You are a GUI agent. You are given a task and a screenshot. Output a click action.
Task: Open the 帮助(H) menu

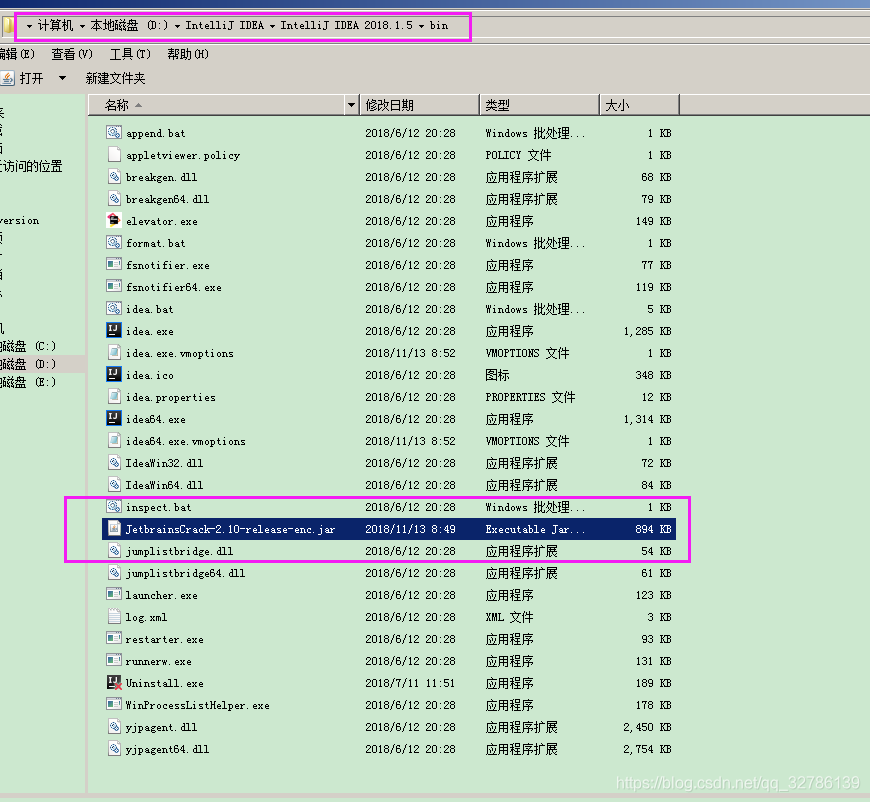pos(188,54)
